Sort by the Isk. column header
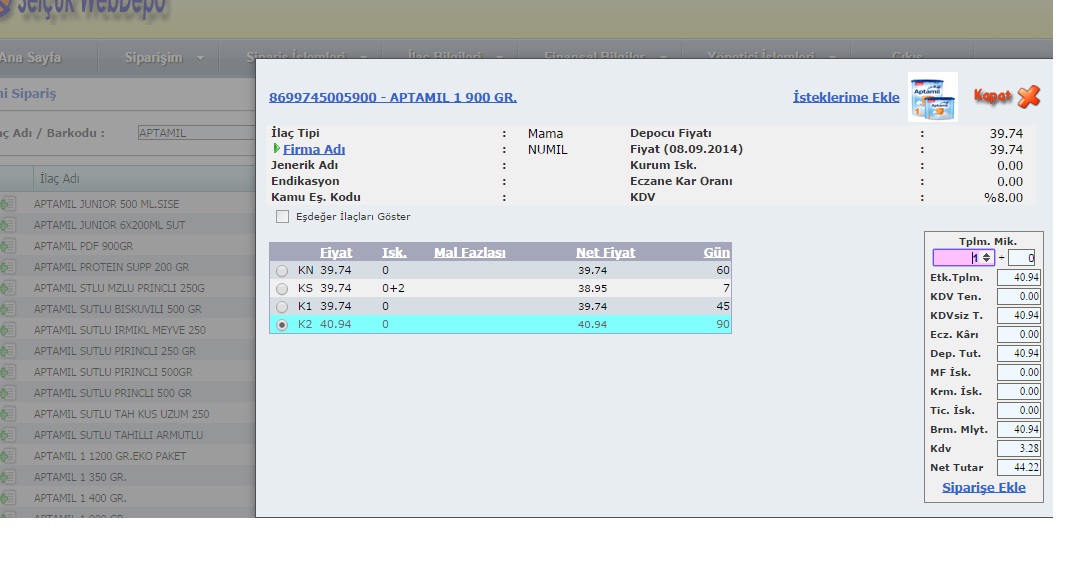This screenshot has width=1066, height=571. (394, 252)
